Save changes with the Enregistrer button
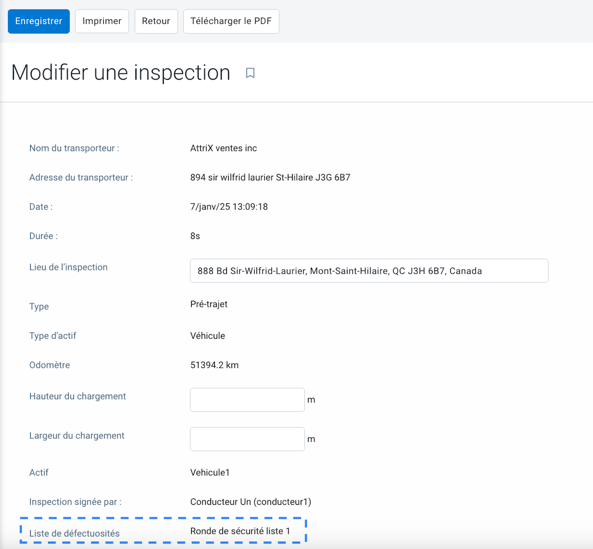The image size is (593, 549). (39, 21)
